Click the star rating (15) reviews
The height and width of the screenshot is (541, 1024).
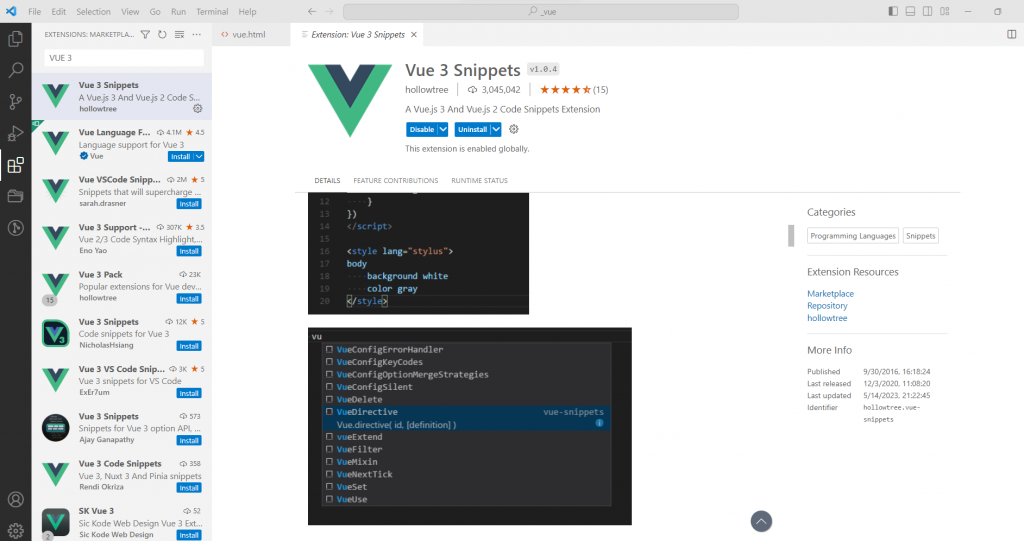pos(573,90)
